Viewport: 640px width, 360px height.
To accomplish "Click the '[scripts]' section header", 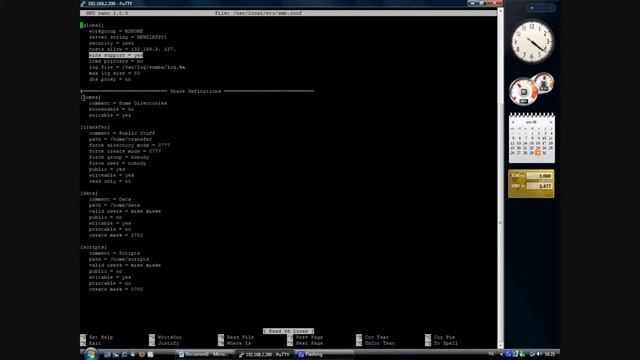I will click(x=93, y=247).
